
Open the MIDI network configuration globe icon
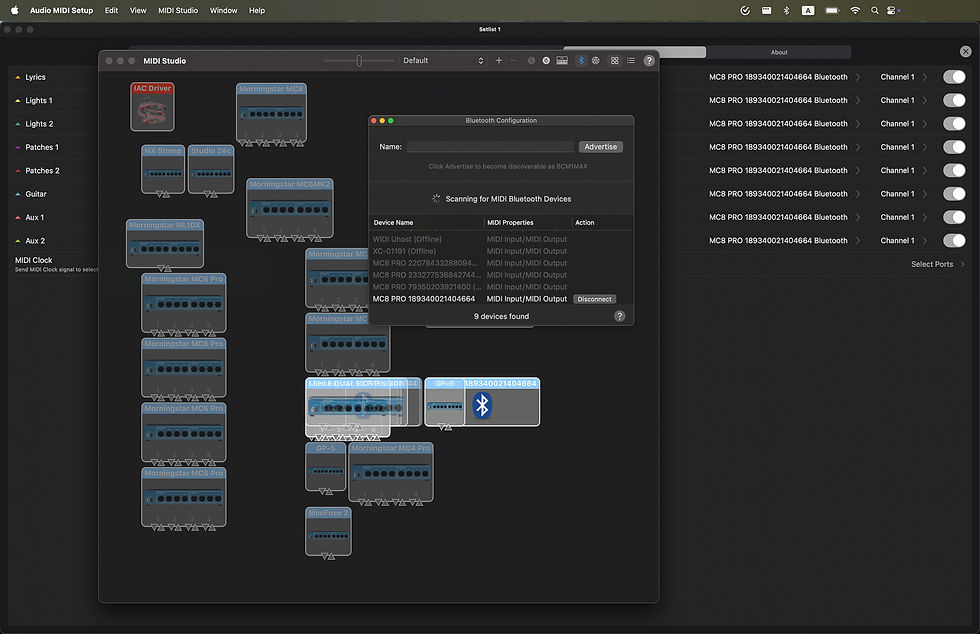596,61
